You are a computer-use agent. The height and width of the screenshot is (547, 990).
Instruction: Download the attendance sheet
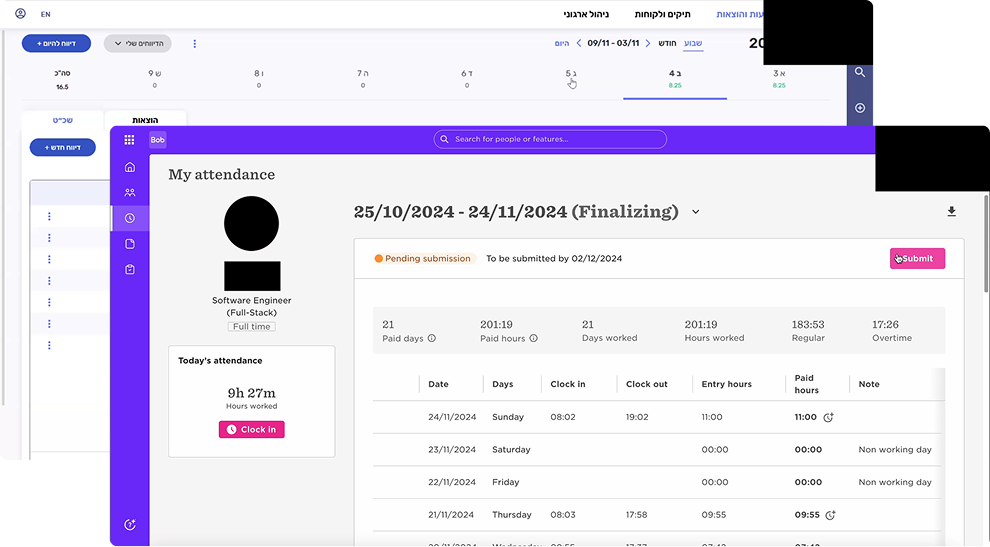951,212
